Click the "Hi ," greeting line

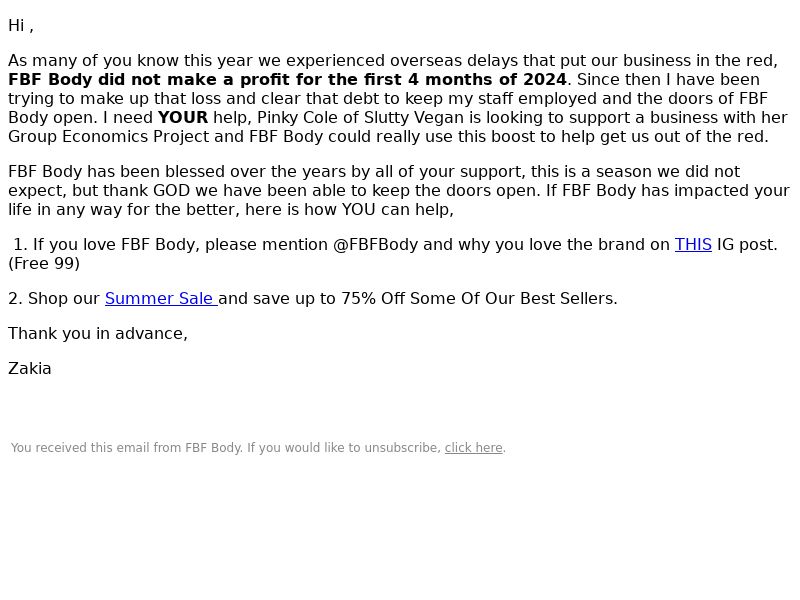21,26
